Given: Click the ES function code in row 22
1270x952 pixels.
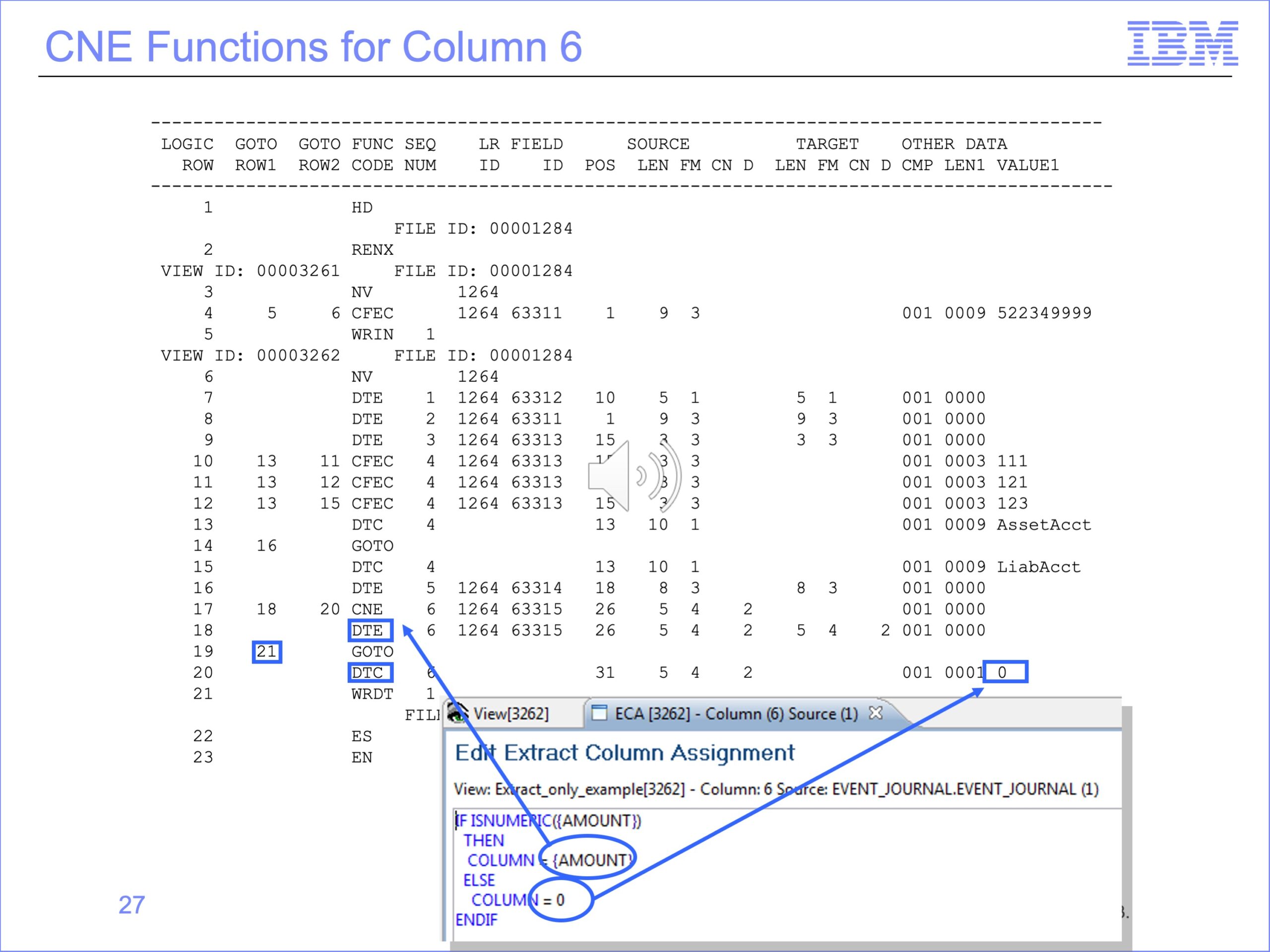Looking at the screenshot, I should (362, 736).
